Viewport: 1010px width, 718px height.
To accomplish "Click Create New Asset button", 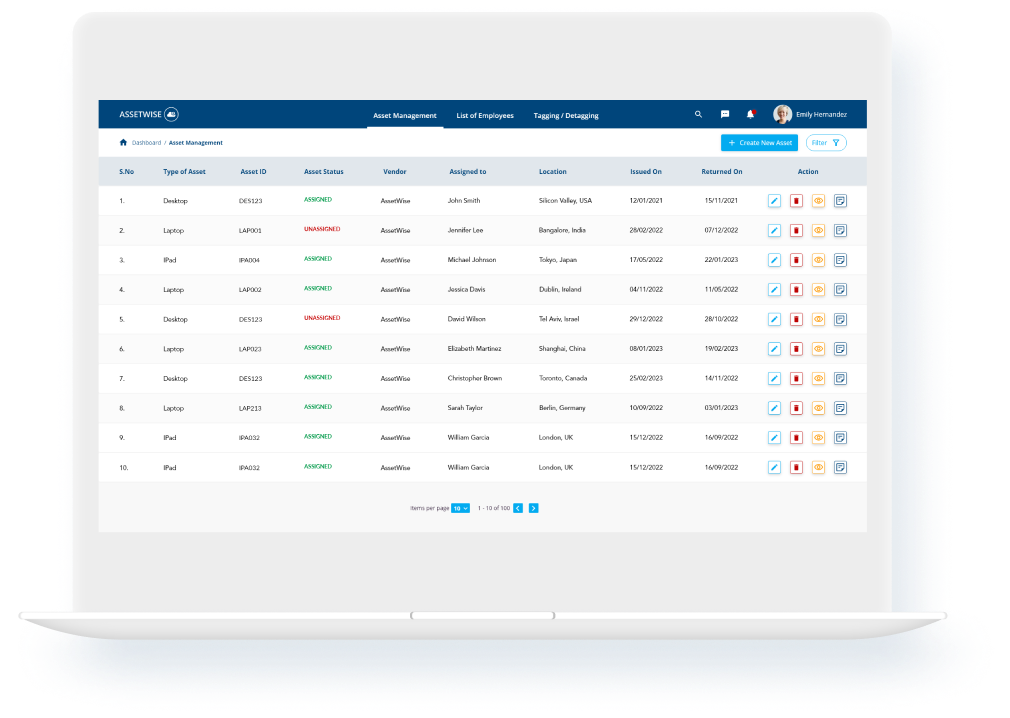I will point(759,143).
